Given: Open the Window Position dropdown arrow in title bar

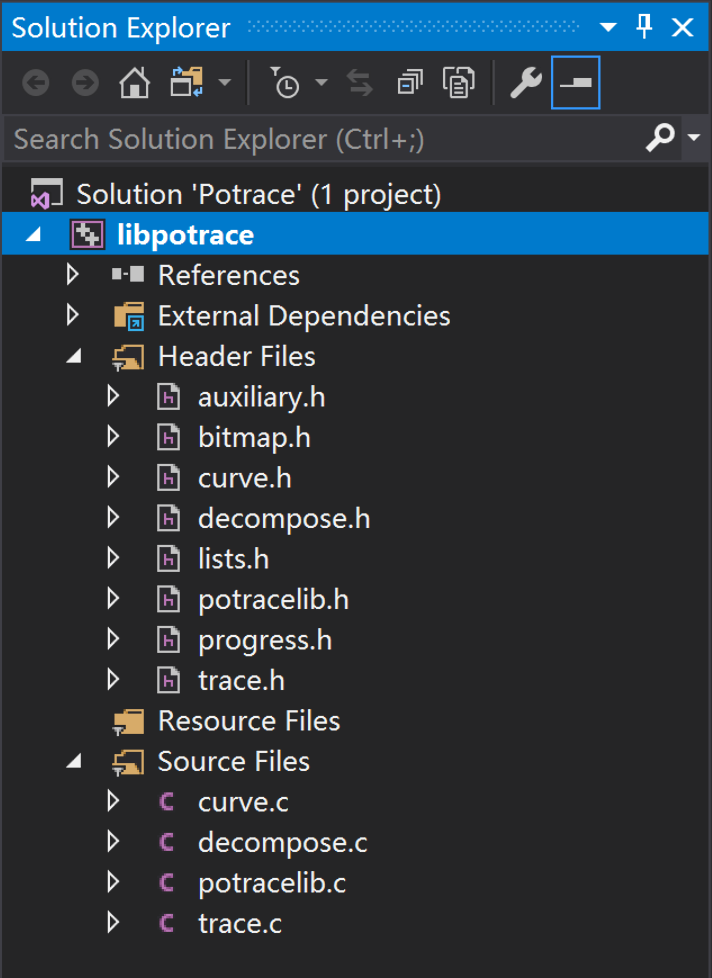Looking at the screenshot, I should tap(608, 27).
